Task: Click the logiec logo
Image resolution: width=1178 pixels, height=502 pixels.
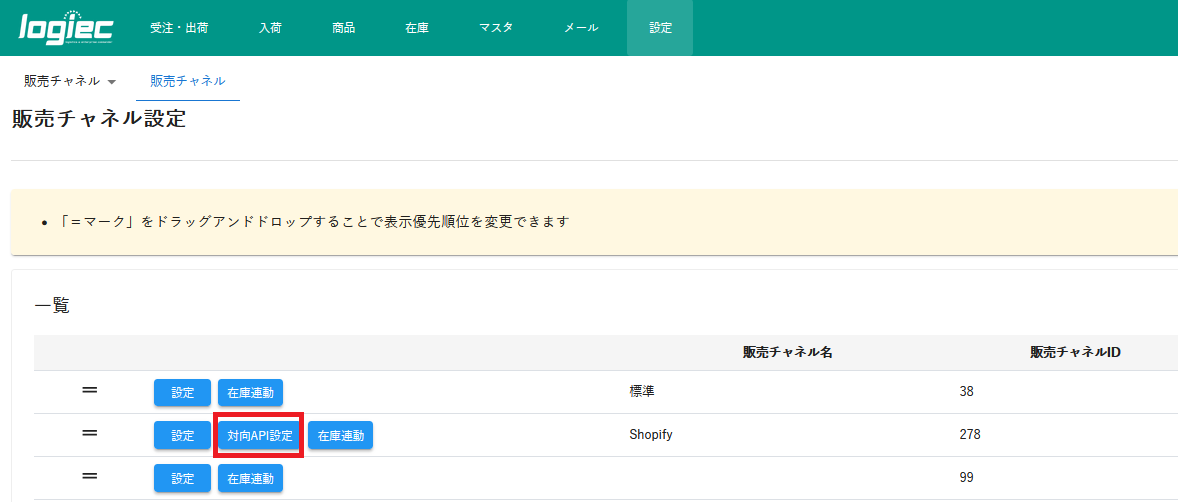Action: (x=66, y=28)
